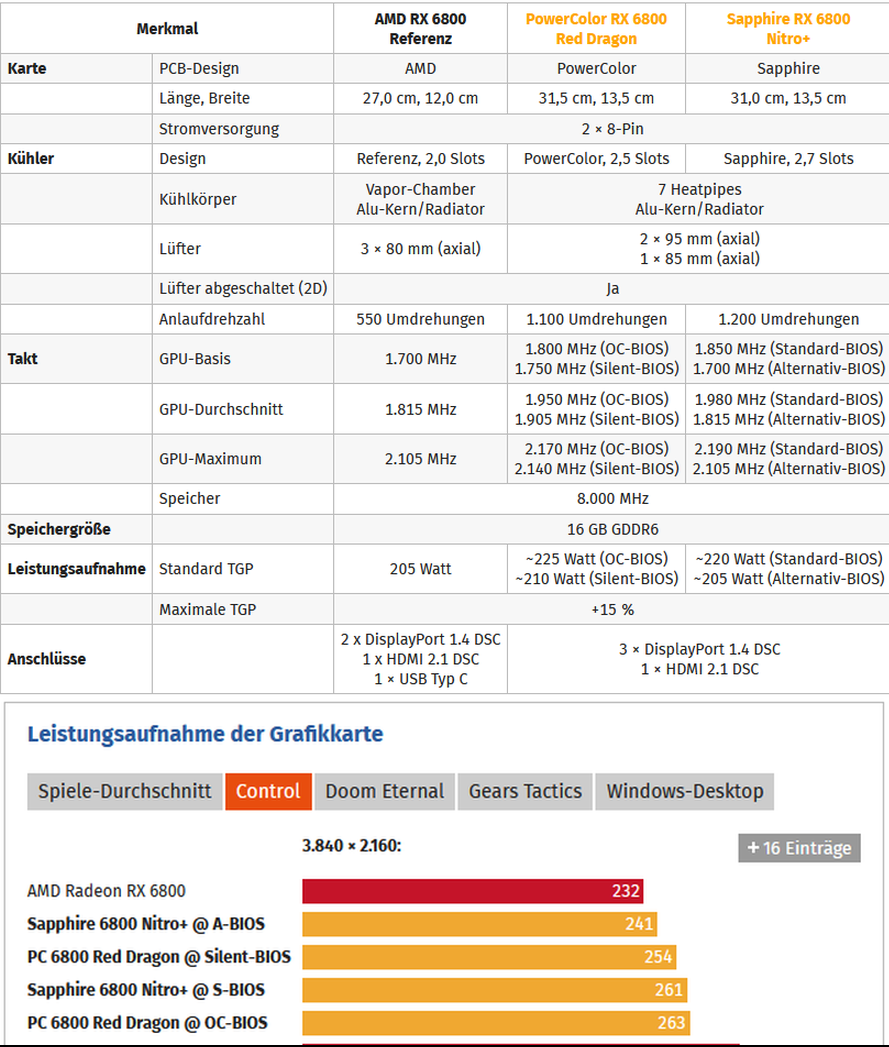Click the 3 × DisplayPort 1.4 DSC cell
Image resolution: width=889 pixels, height=1047 pixels.
[699, 659]
